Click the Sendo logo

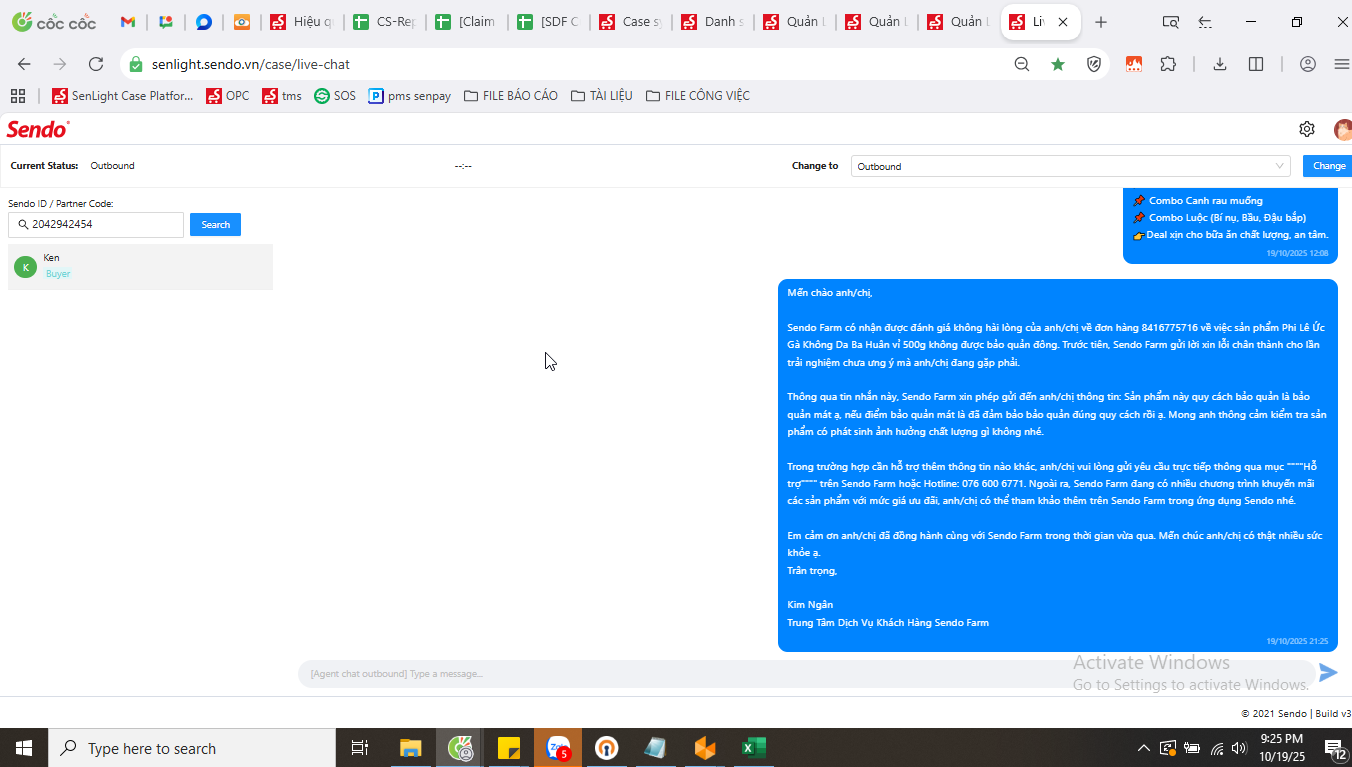pyautogui.click(x=38, y=129)
